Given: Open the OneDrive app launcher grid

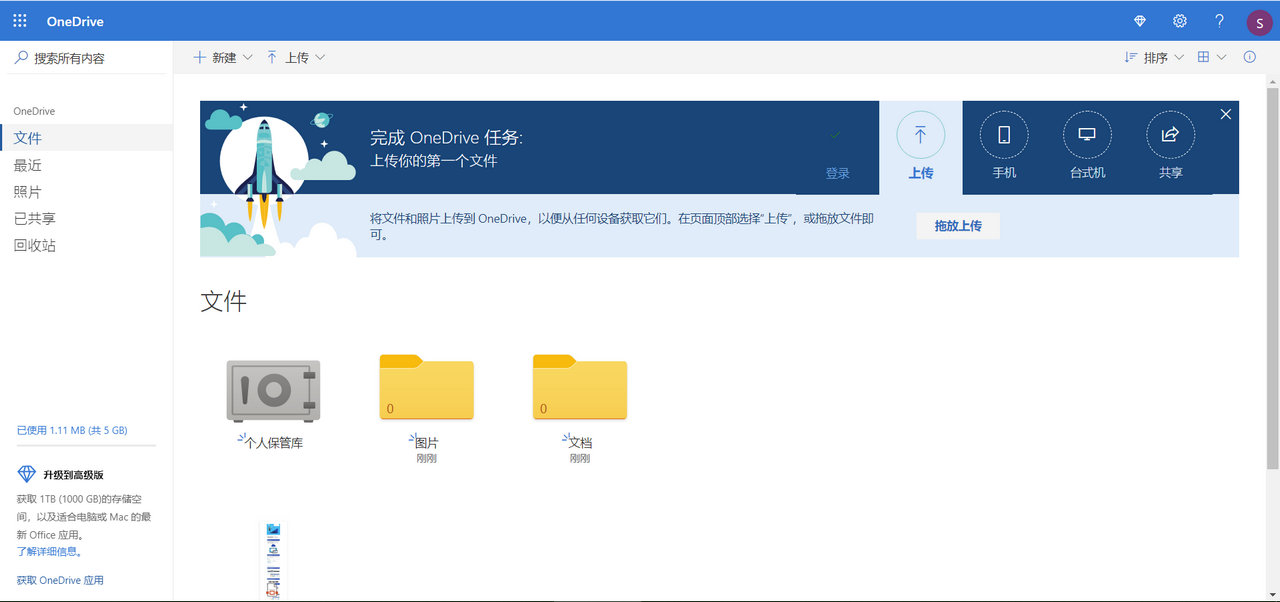Looking at the screenshot, I should 19,20.
